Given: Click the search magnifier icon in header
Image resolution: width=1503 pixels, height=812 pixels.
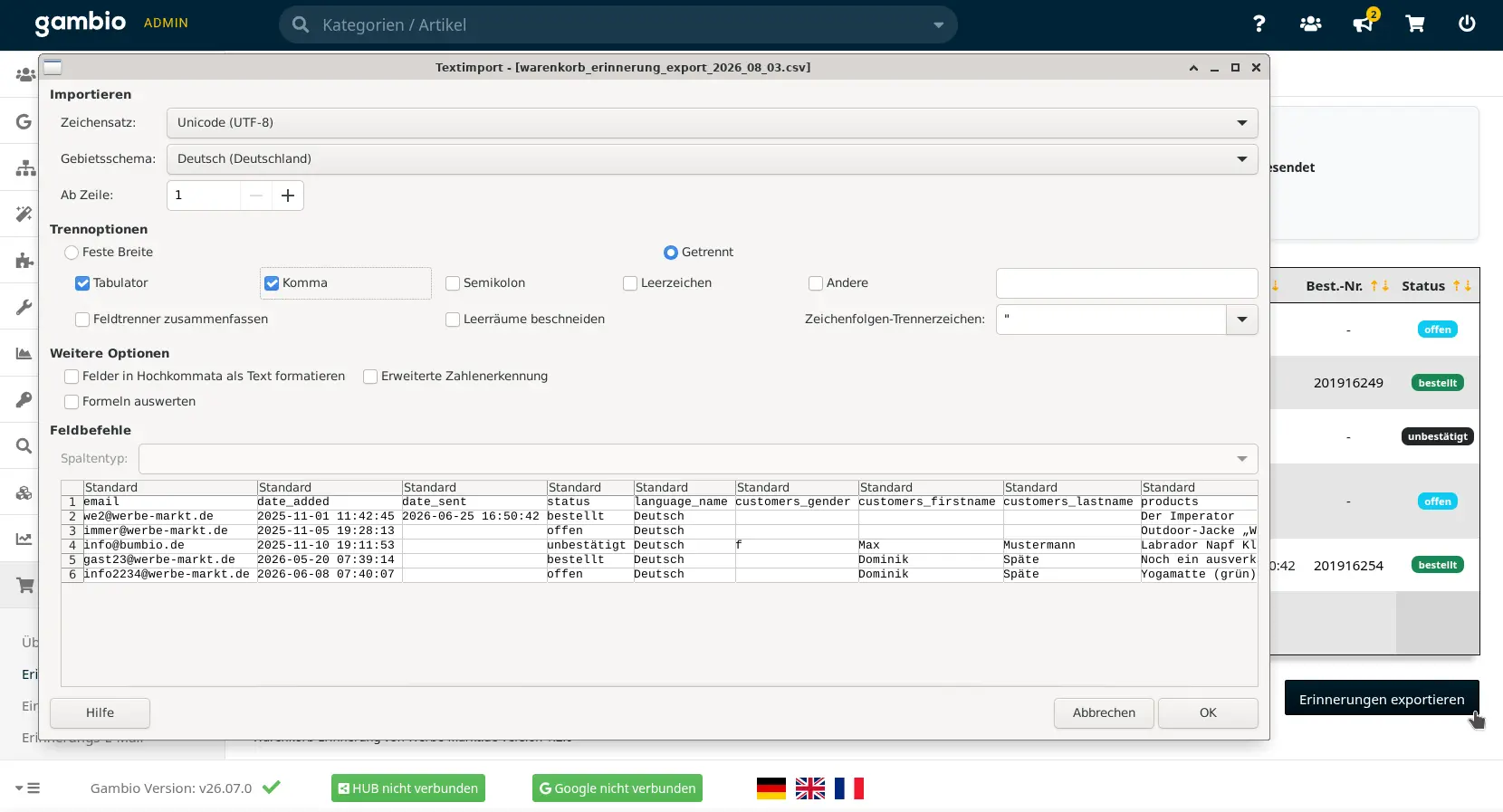Looking at the screenshot, I should pyautogui.click(x=302, y=24).
